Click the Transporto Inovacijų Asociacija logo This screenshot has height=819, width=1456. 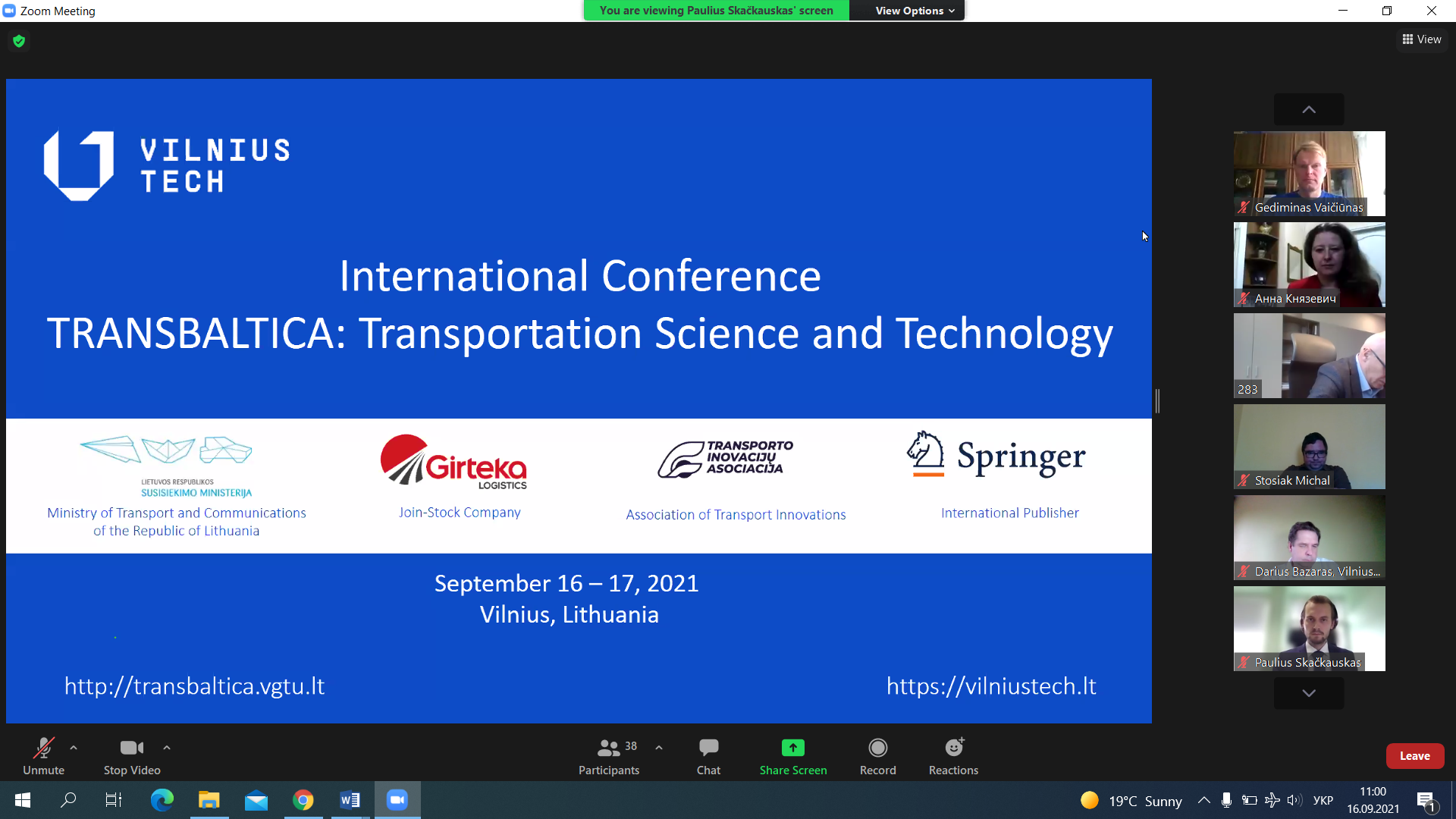[726, 458]
